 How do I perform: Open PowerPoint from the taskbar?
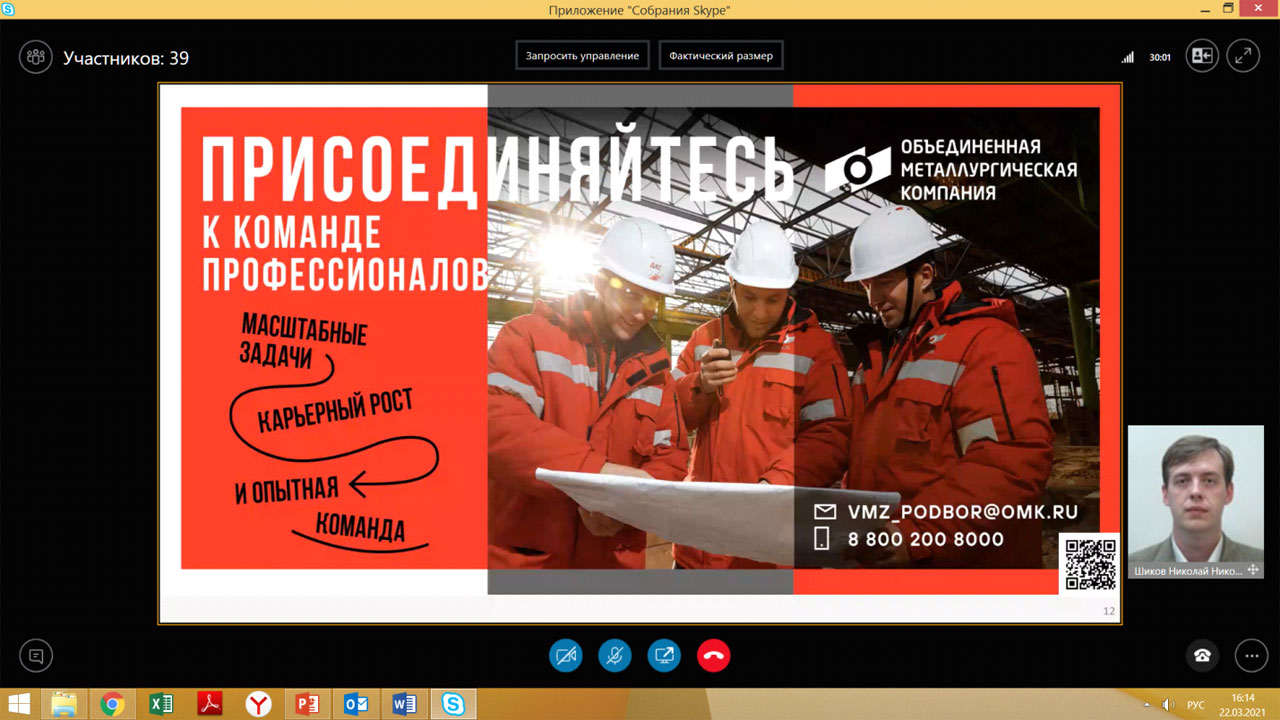[307, 704]
